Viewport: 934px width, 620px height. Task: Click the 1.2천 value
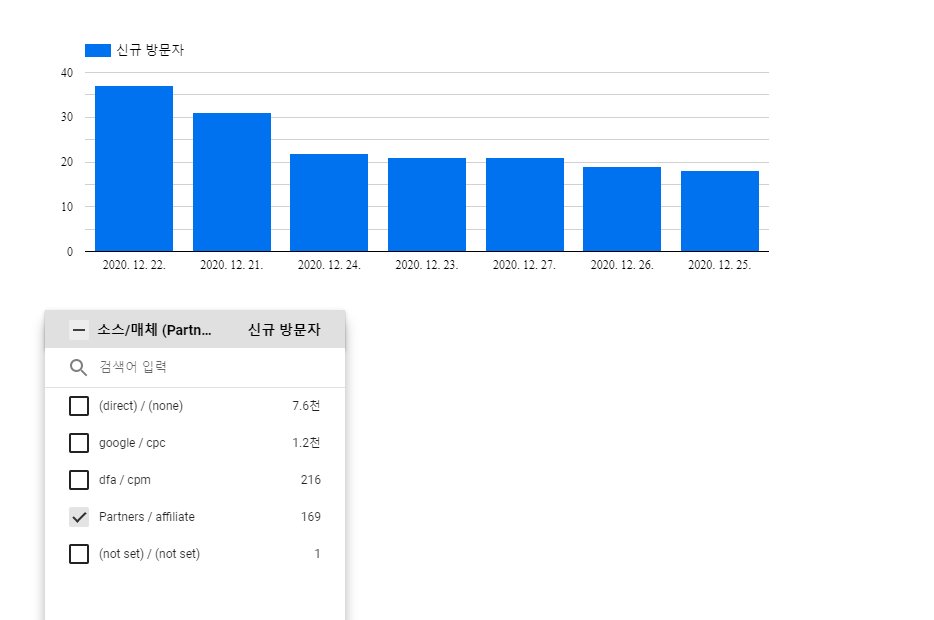(306, 443)
